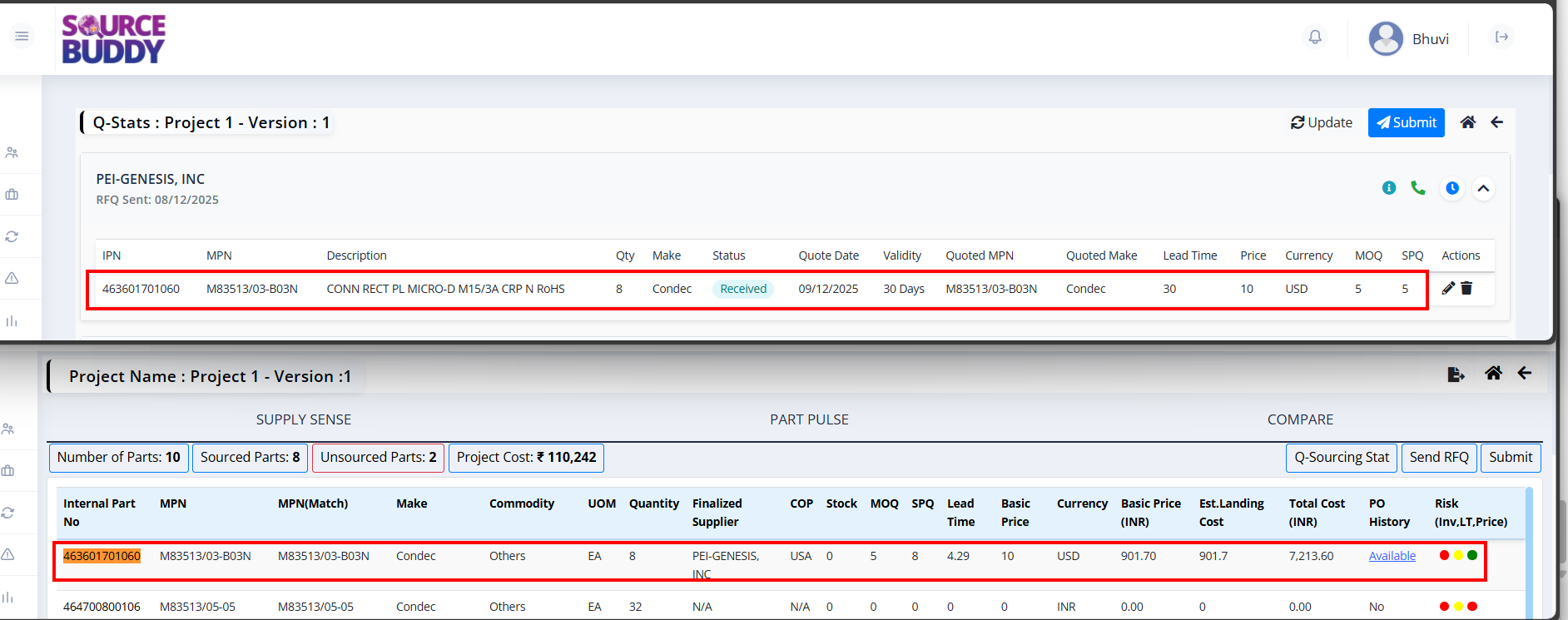Image resolution: width=1568 pixels, height=620 pixels.
Task: Switch to the SUPPLY SENSE tab
Action: (304, 419)
